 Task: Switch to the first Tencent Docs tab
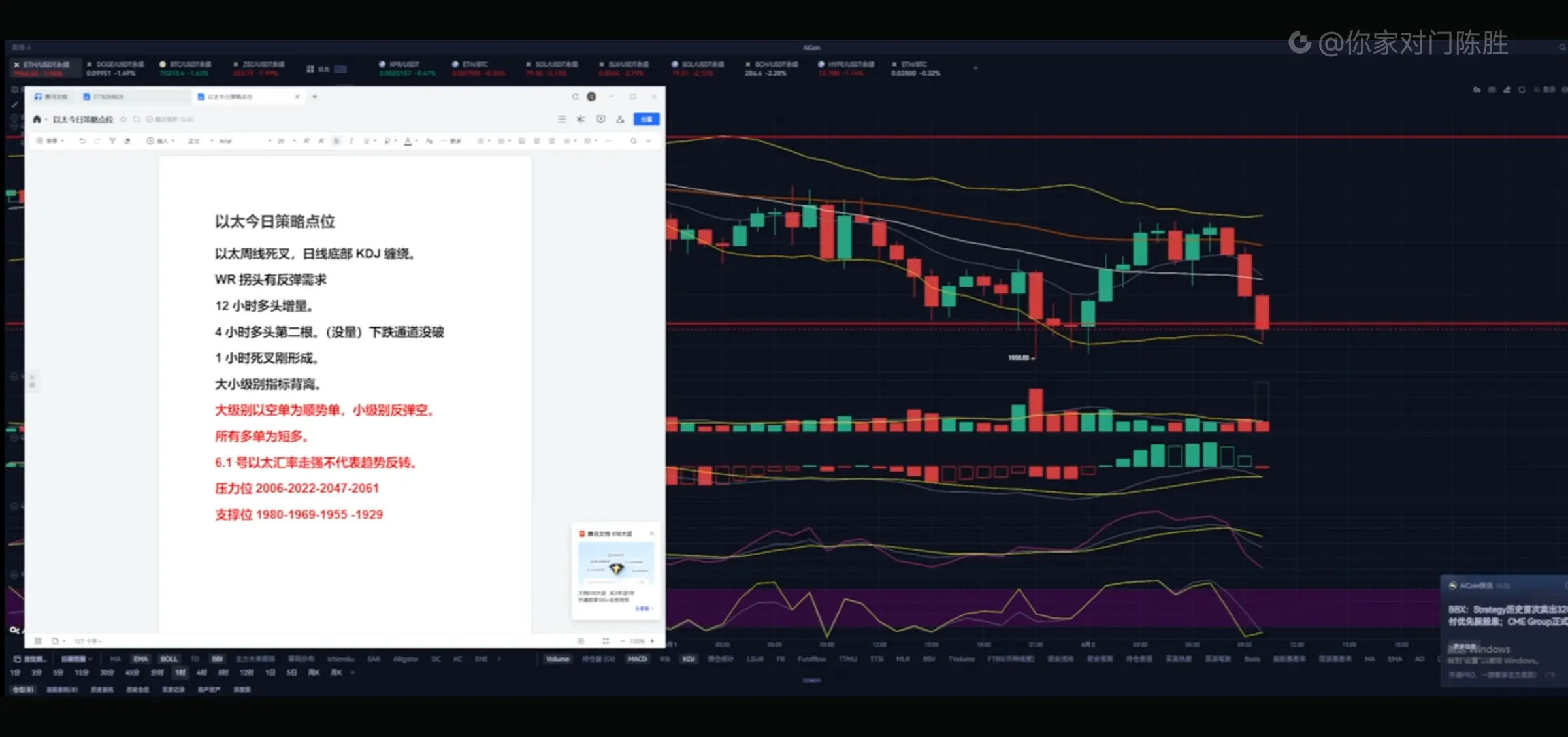[52, 97]
